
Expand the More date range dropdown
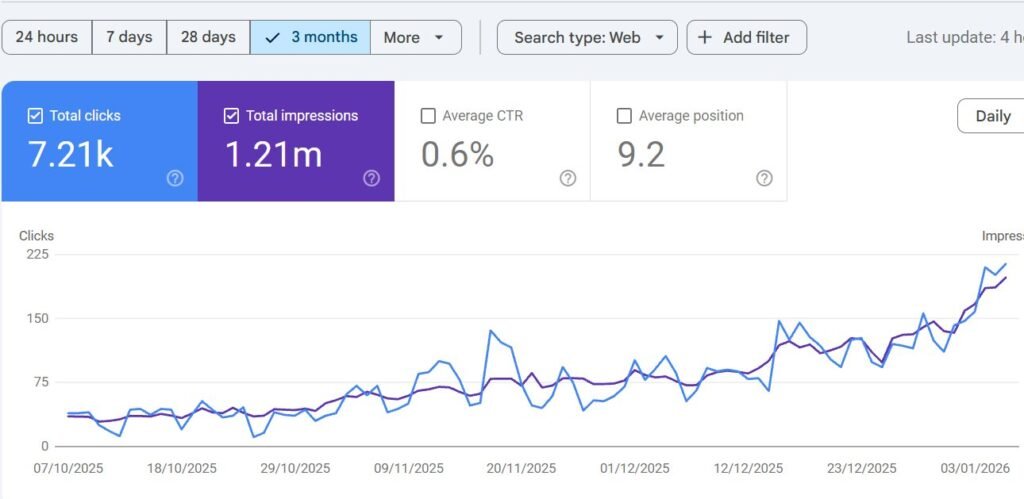(x=416, y=37)
